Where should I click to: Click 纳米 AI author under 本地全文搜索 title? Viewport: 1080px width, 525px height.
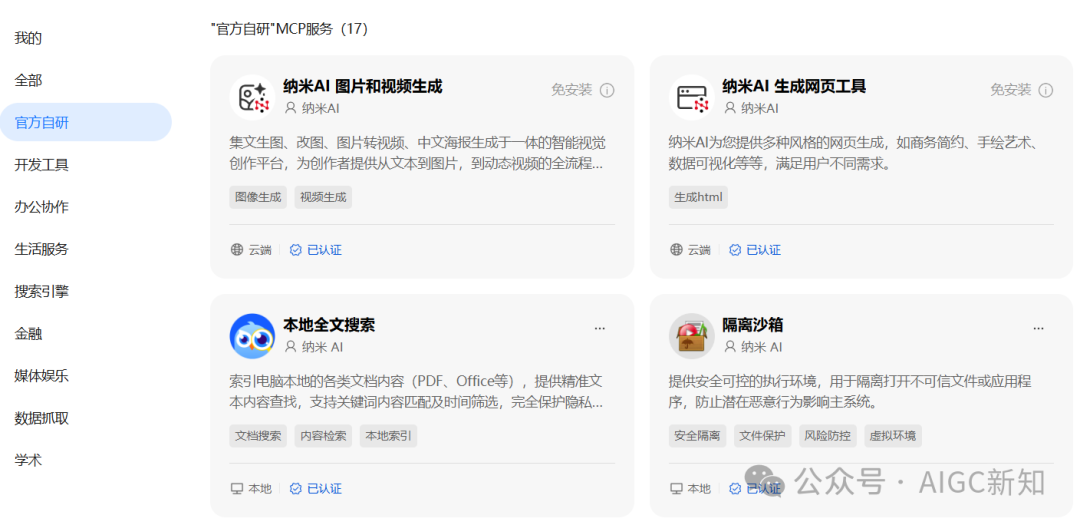pos(314,347)
